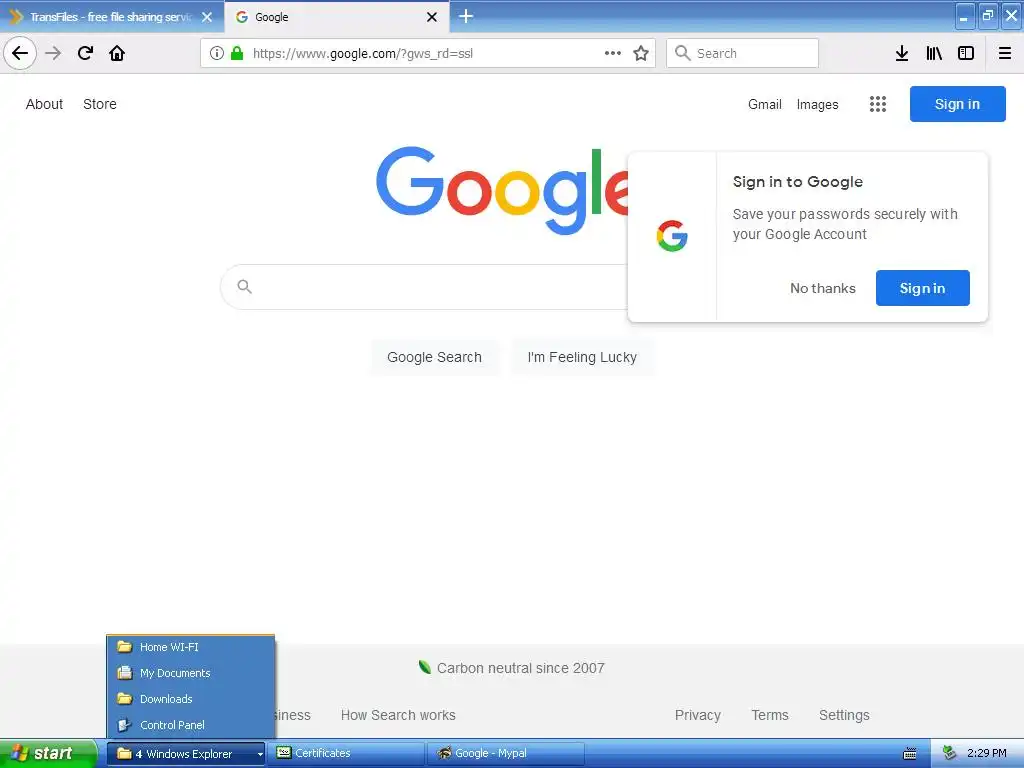The width and height of the screenshot is (1024, 768).
Task: Close the TransFiles tab
Action: coord(207,17)
